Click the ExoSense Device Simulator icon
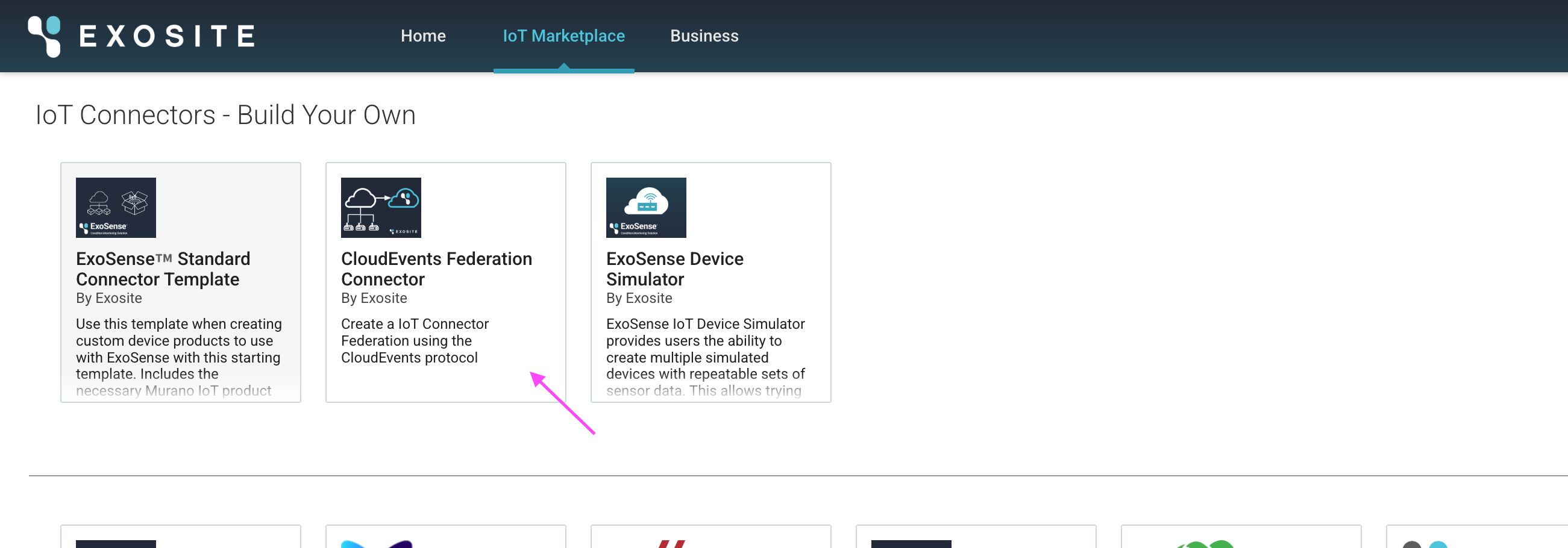The width and height of the screenshot is (1568, 548). tap(645, 207)
